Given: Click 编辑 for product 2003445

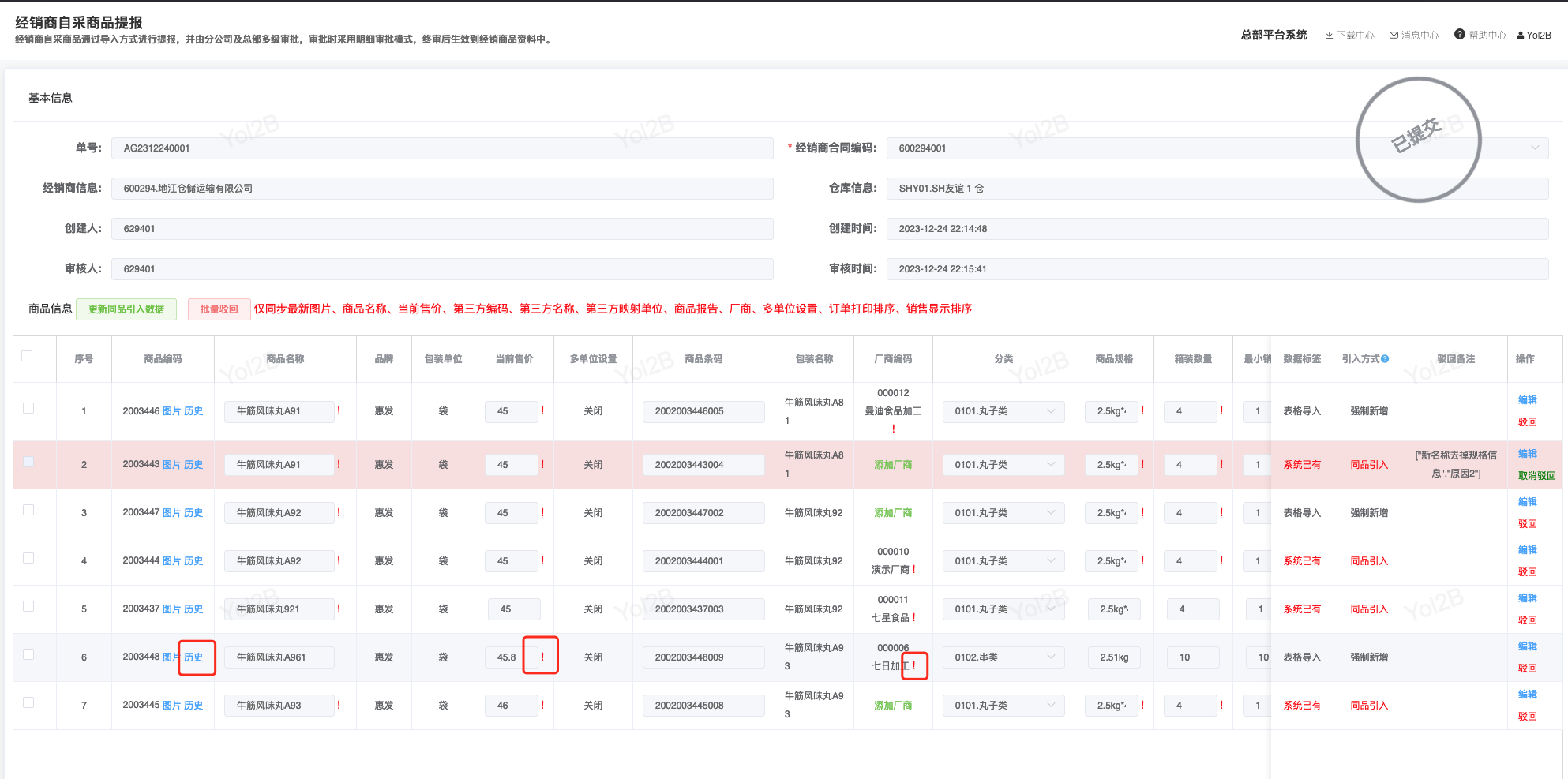Looking at the screenshot, I should click(1528, 695).
